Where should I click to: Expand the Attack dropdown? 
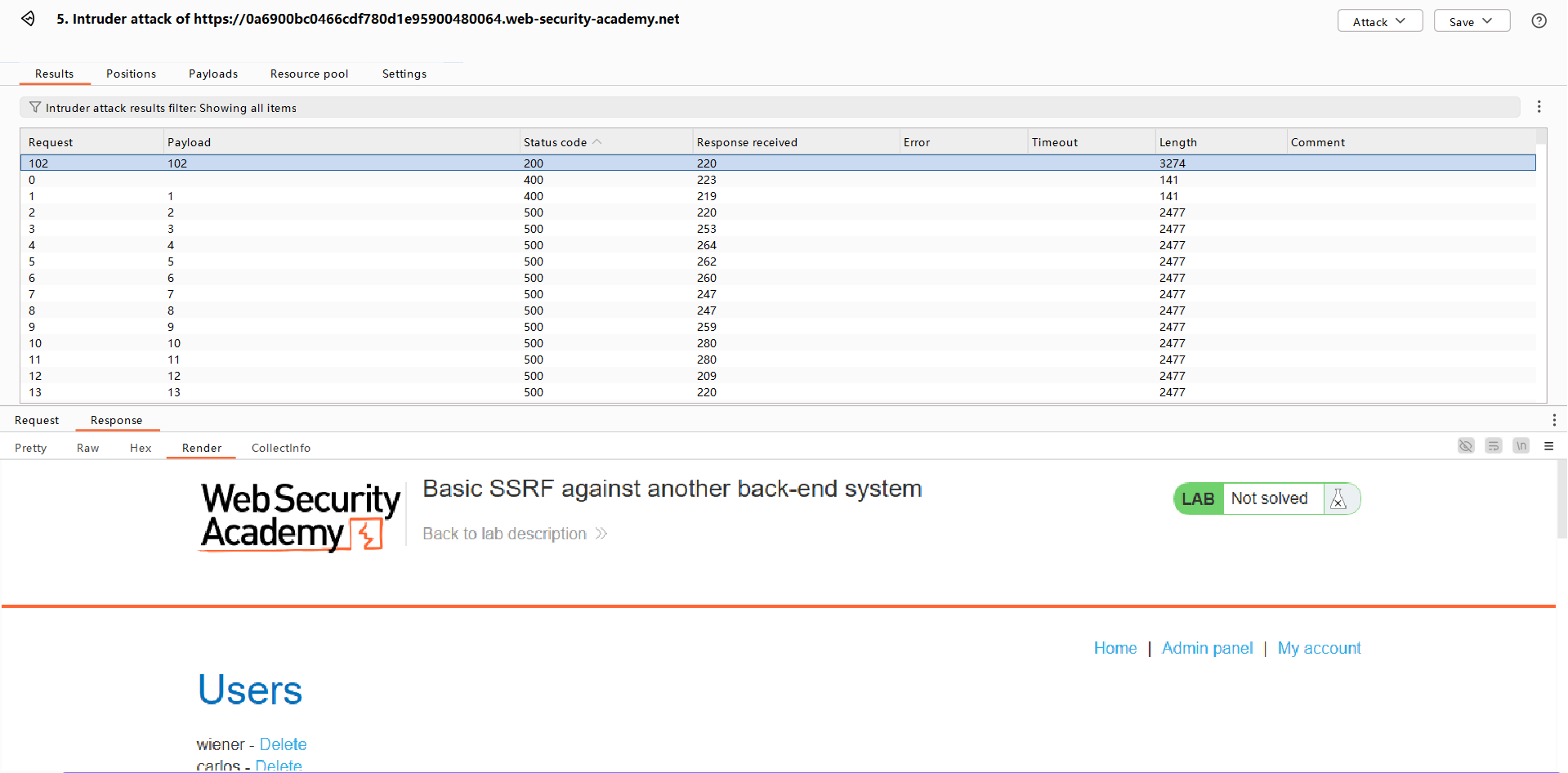tap(1379, 21)
